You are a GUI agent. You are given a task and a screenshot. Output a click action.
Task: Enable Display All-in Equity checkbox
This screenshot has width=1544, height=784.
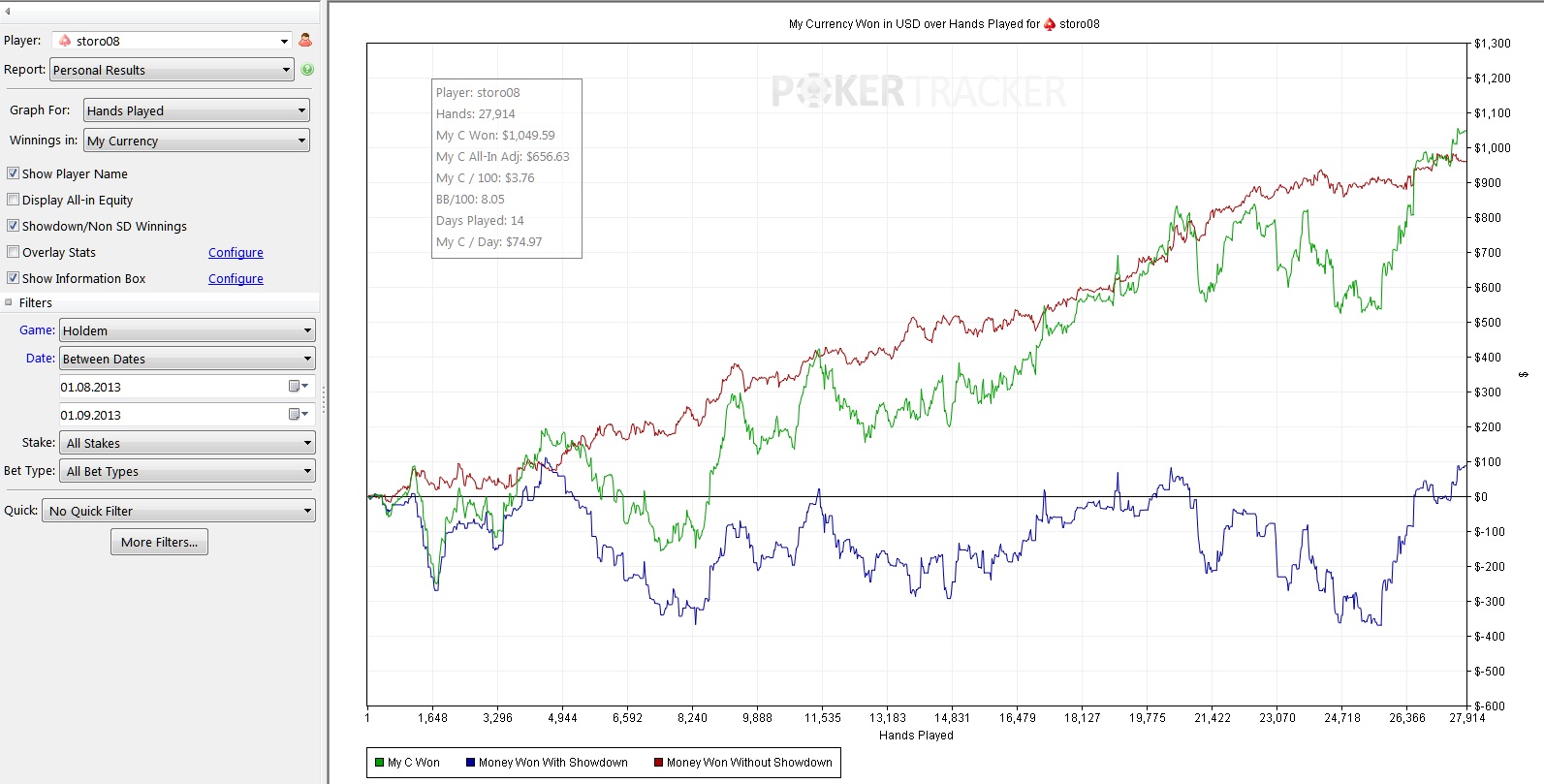click(14, 200)
